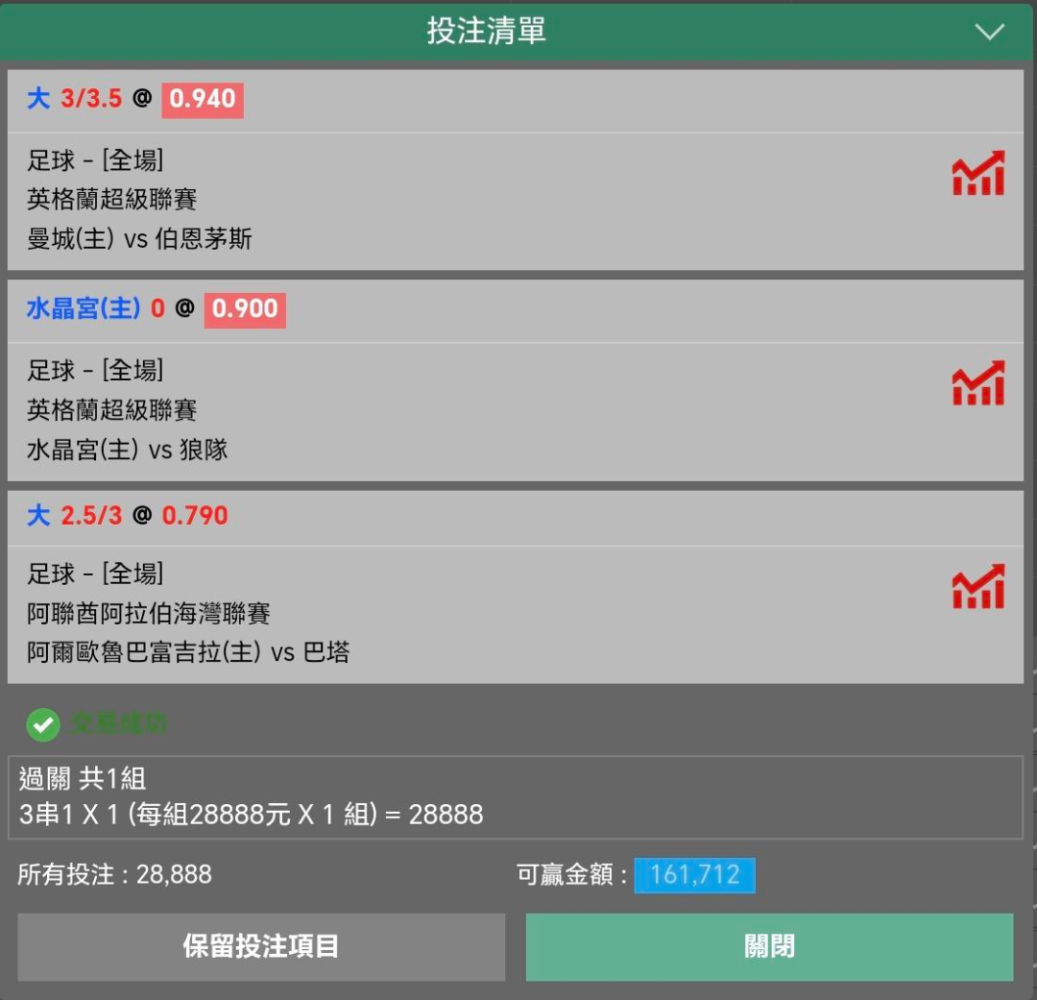Click the 過關 共1組 parlay label
This screenshot has height=1000, width=1037.
click(x=82, y=778)
